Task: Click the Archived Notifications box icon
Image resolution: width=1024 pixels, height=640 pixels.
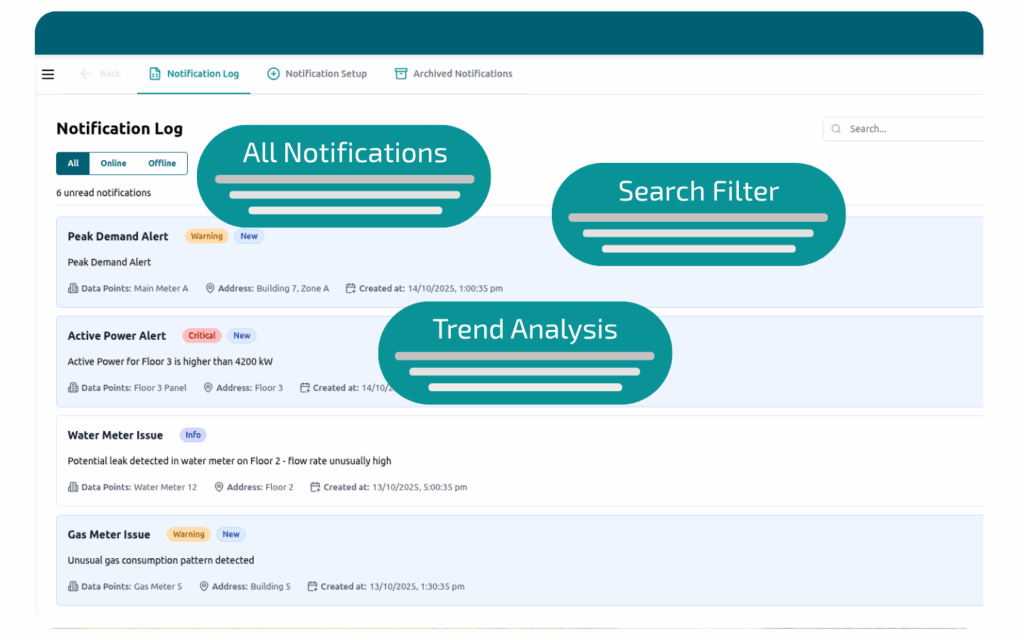Action: (401, 74)
